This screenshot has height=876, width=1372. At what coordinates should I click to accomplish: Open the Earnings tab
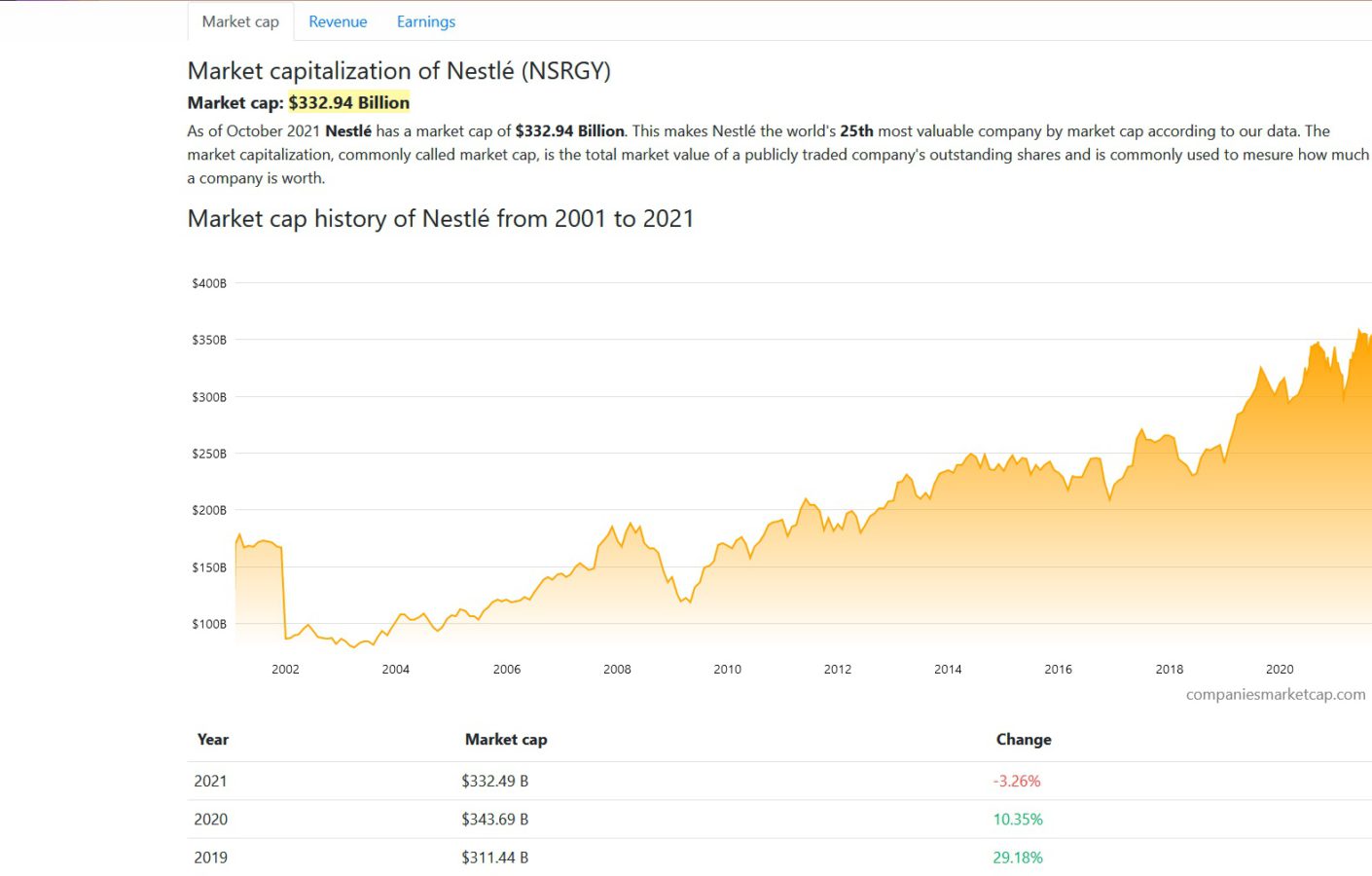426,21
